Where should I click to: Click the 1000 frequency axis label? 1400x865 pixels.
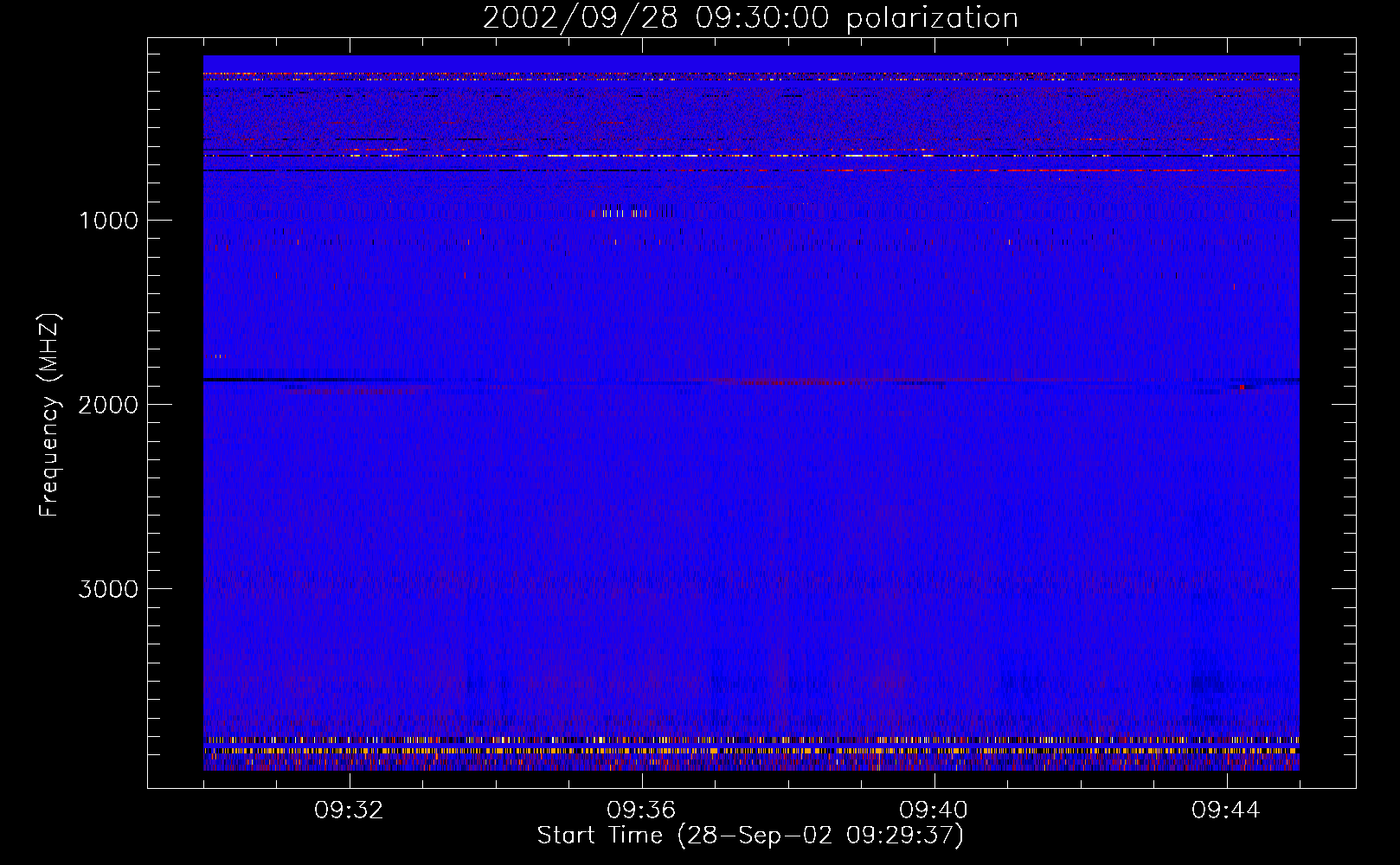click(x=108, y=221)
